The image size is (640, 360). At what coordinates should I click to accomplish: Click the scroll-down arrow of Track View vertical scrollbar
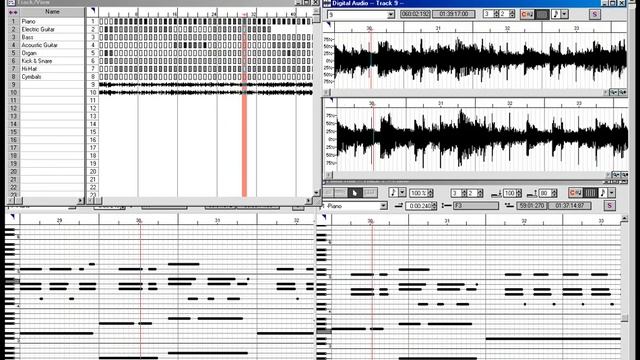click(x=316, y=192)
